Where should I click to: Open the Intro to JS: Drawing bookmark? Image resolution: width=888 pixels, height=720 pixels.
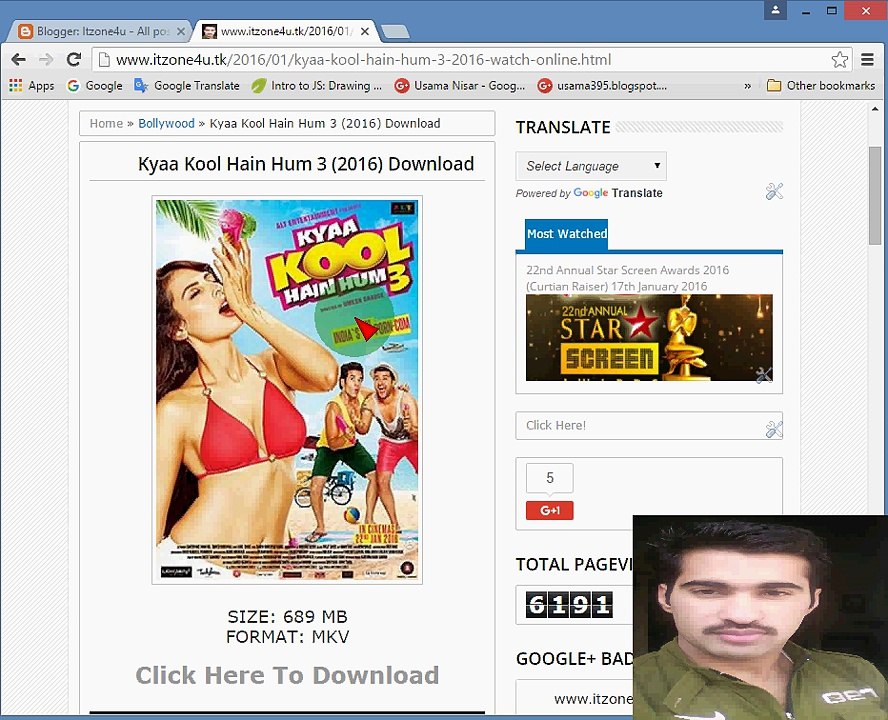coord(317,86)
